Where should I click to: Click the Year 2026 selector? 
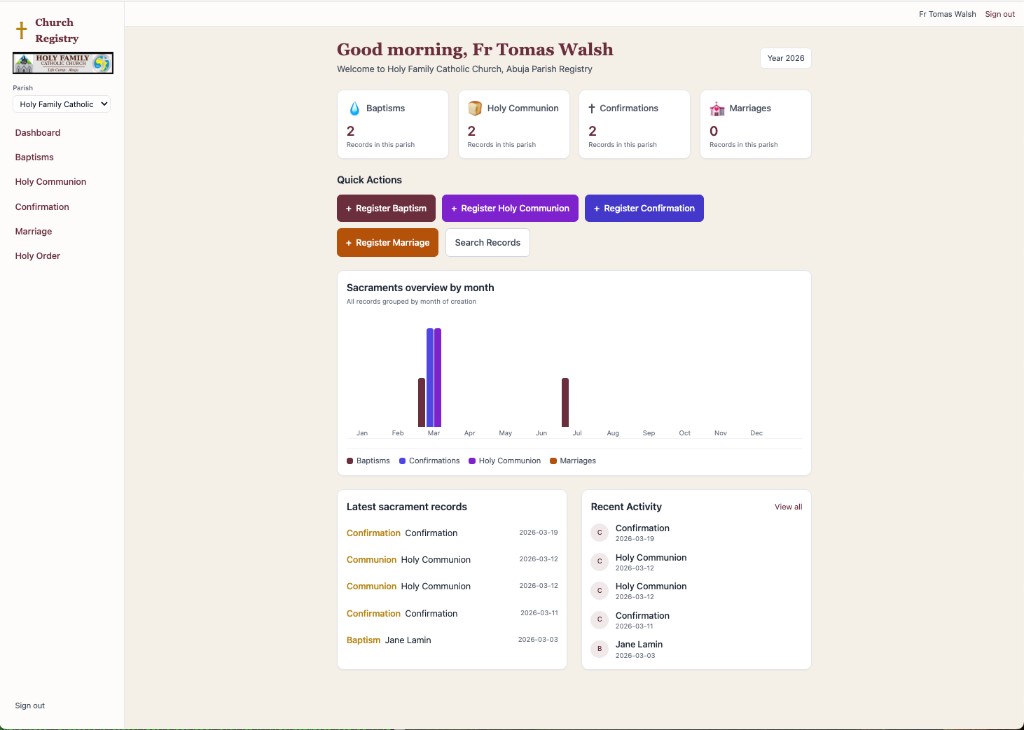click(x=785, y=58)
